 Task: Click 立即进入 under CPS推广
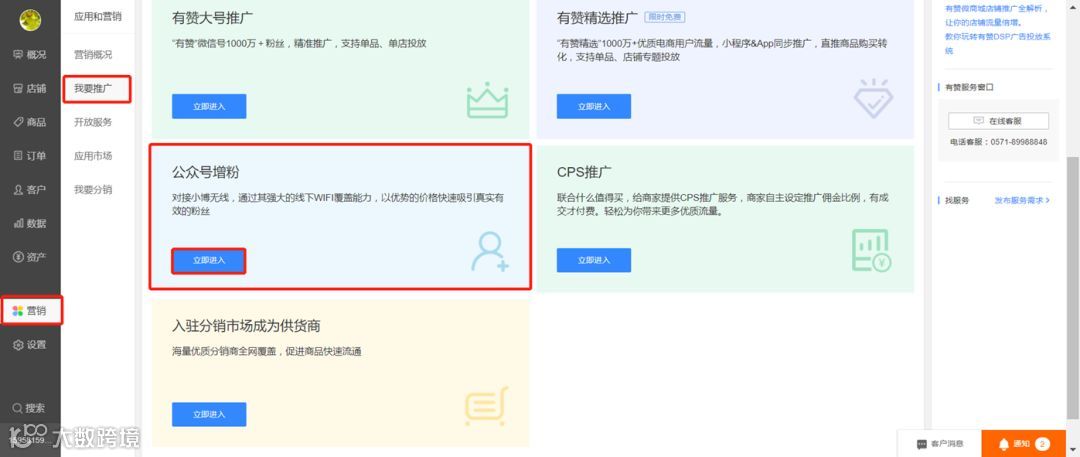594,260
